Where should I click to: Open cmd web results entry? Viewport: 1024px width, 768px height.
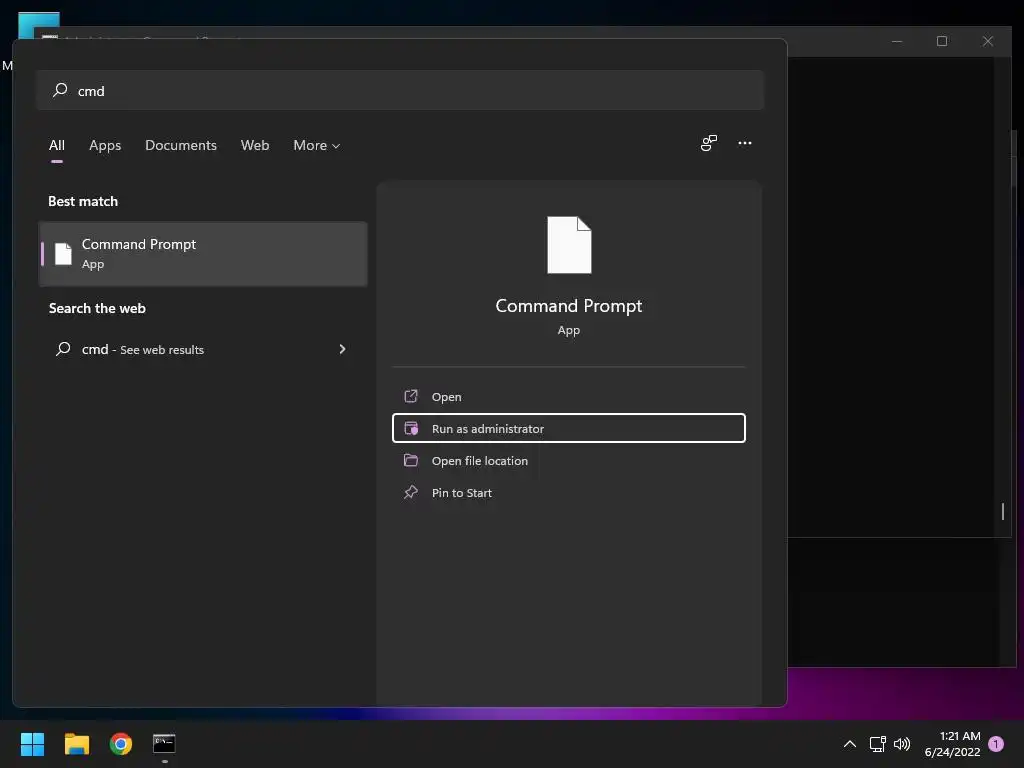pyautogui.click(x=203, y=349)
